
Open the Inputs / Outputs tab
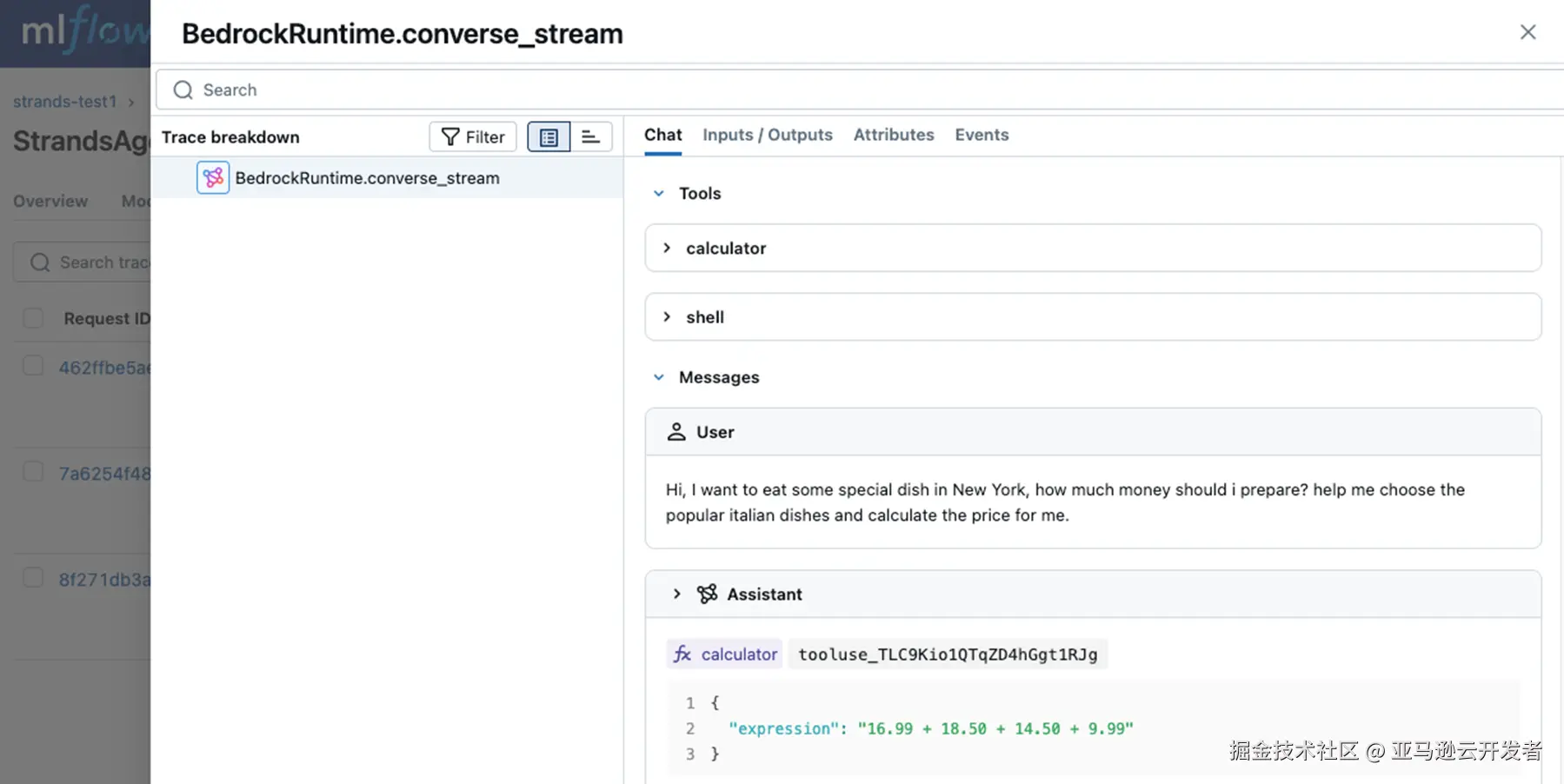[x=767, y=135]
